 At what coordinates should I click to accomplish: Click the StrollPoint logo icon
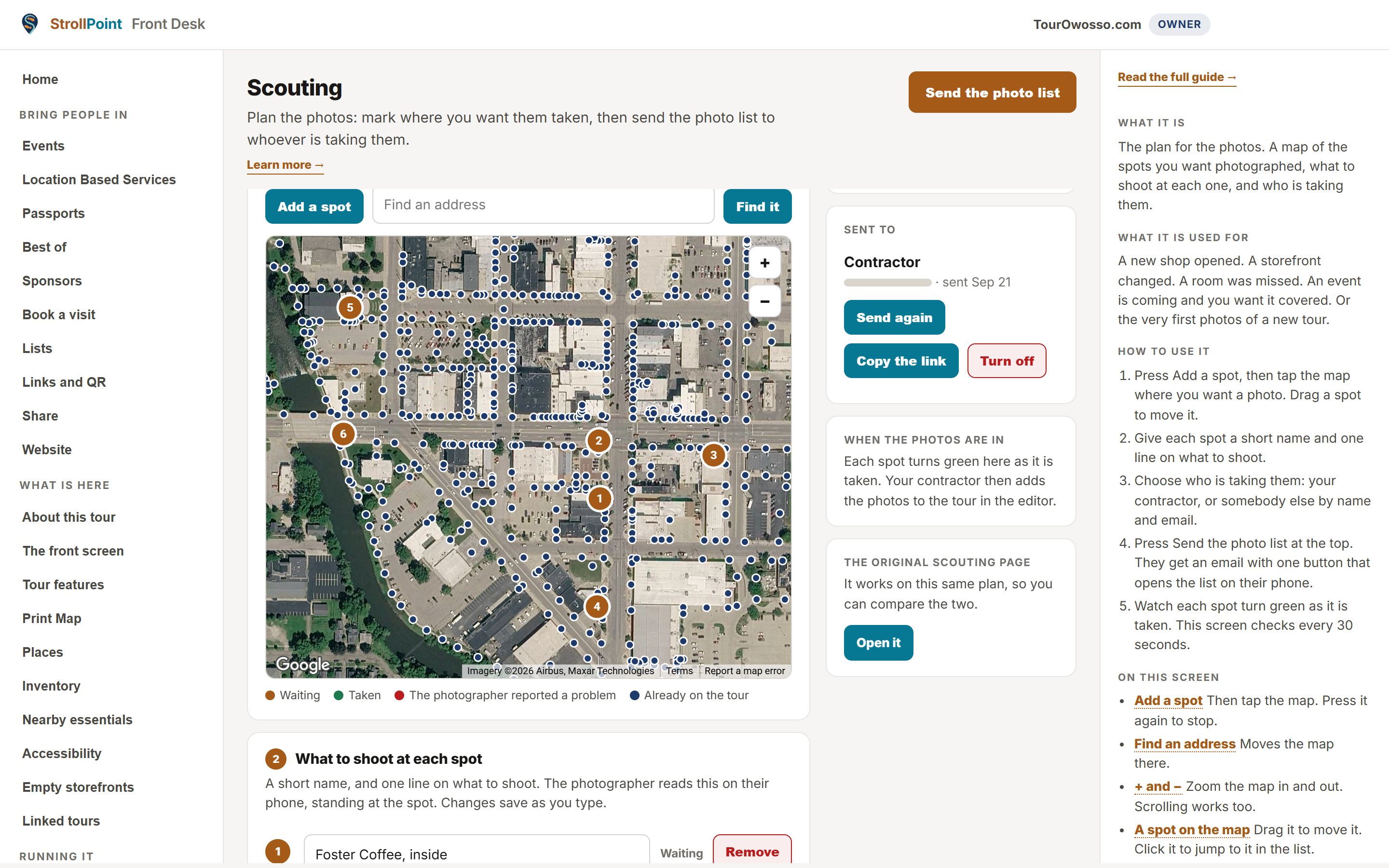pyautogui.click(x=29, y=24)
